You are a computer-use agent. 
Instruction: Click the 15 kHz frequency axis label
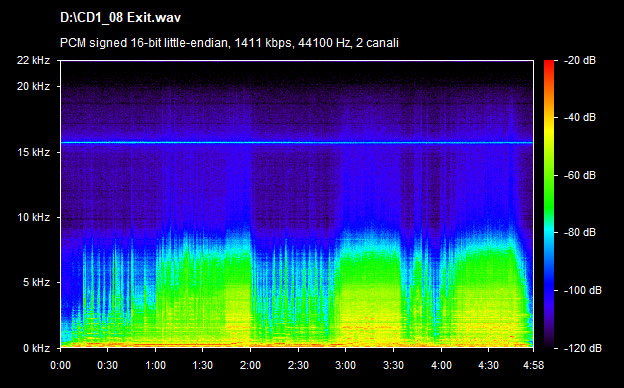[x=33, y=152]
